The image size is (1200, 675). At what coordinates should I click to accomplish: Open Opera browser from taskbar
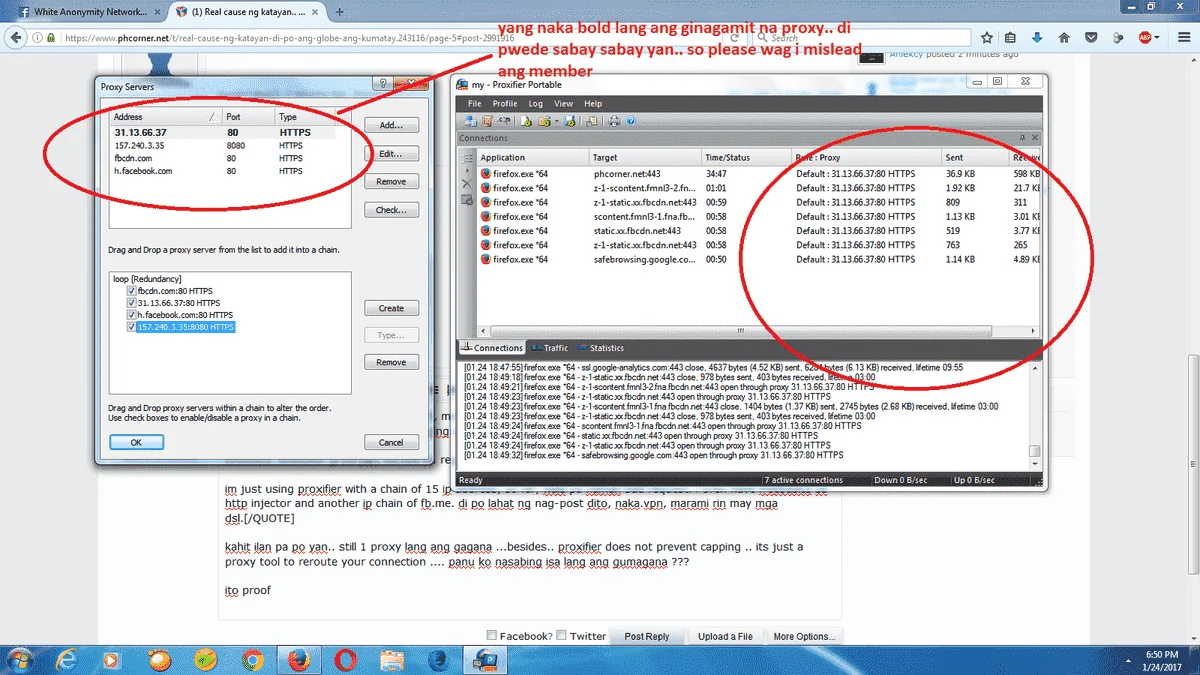point(345,660)
